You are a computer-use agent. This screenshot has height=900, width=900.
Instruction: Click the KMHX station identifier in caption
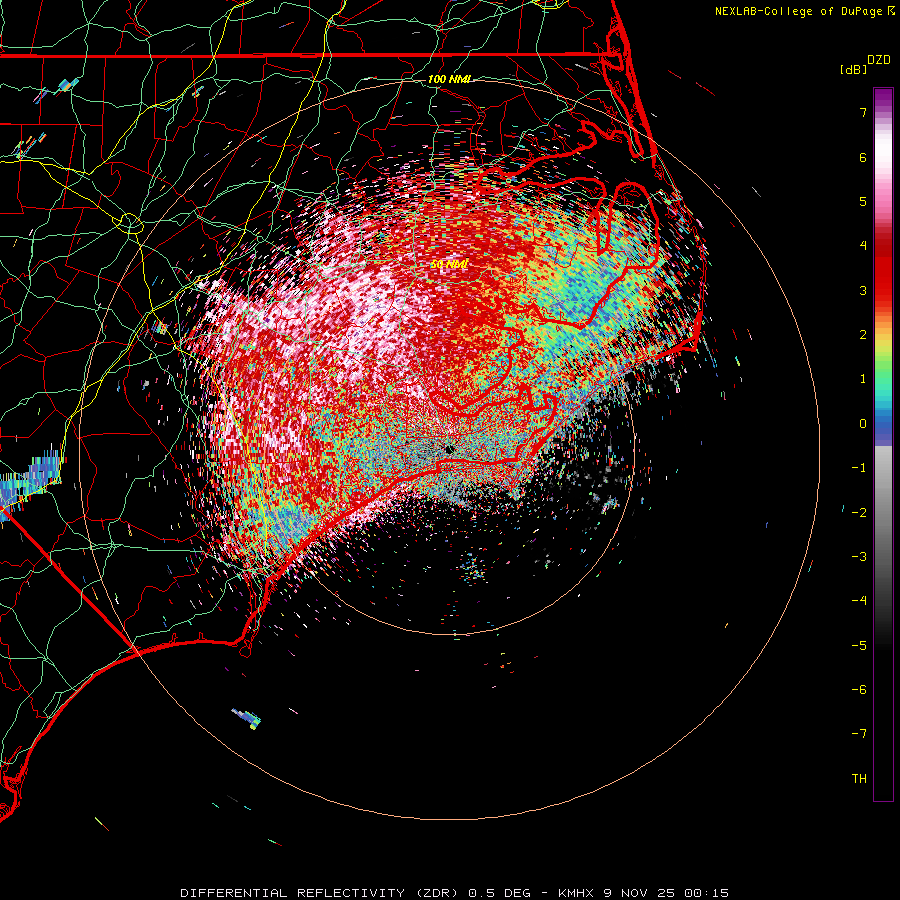click(x=577, y=893)
